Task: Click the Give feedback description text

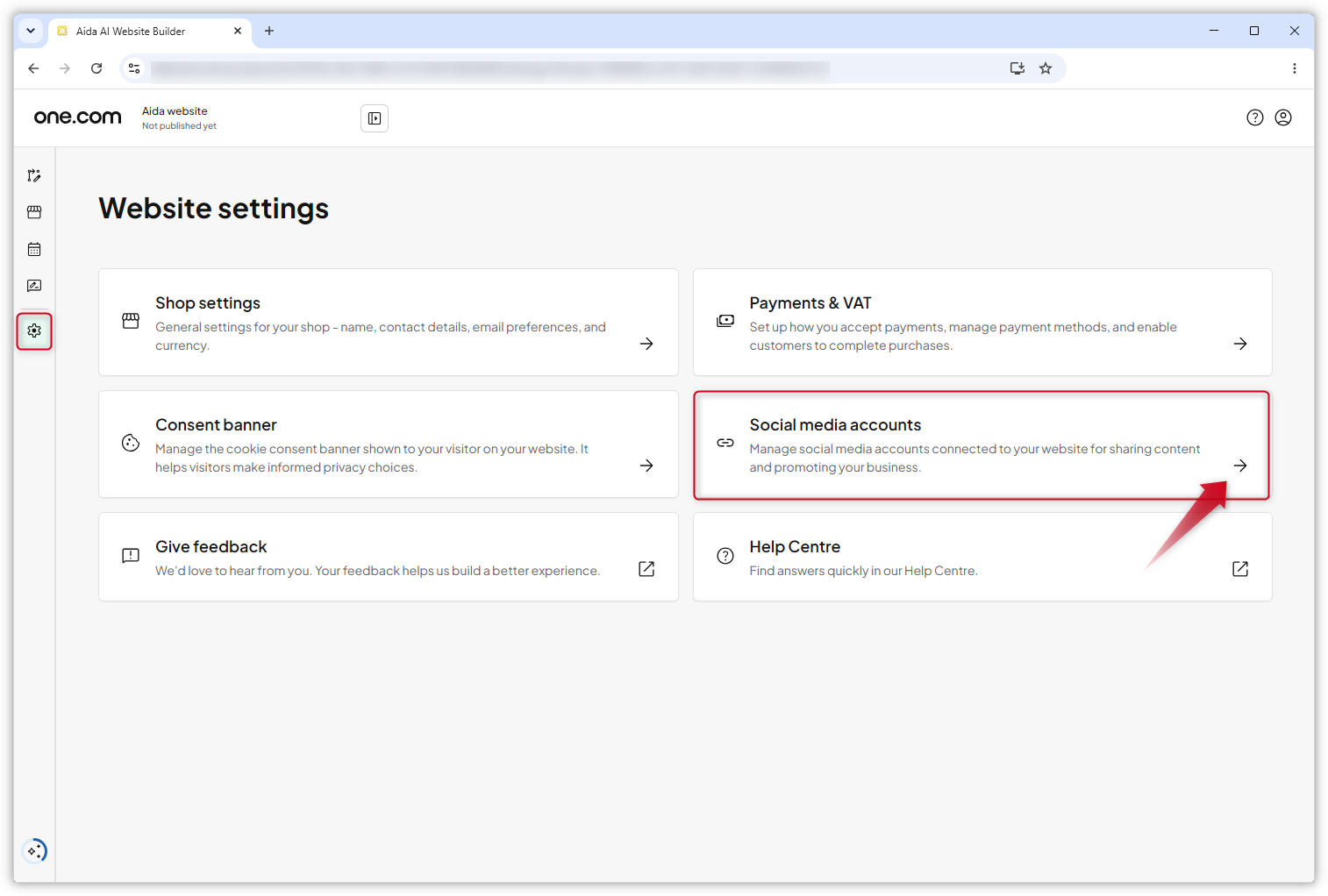Action: pyautogui.click(x=377, y=571)
